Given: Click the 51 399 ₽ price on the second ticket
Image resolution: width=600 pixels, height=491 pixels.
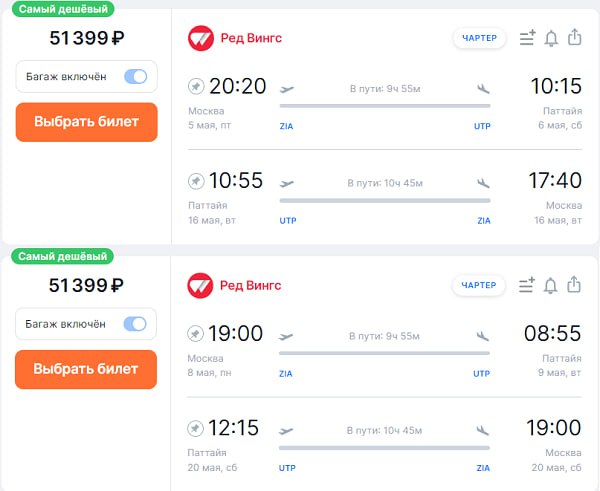Looking at the screenshot, I should (86, 286).
